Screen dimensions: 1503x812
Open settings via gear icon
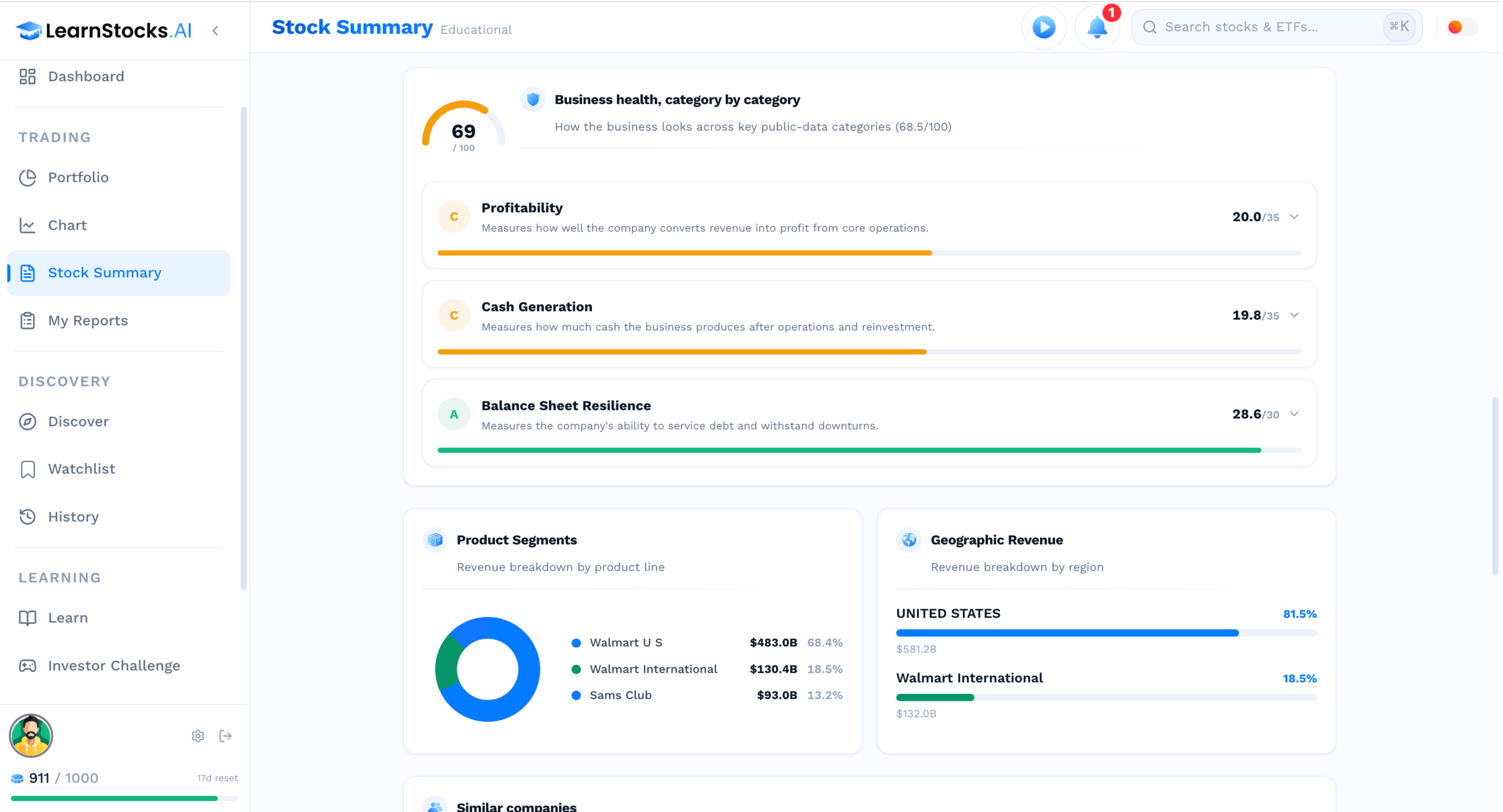198,736
